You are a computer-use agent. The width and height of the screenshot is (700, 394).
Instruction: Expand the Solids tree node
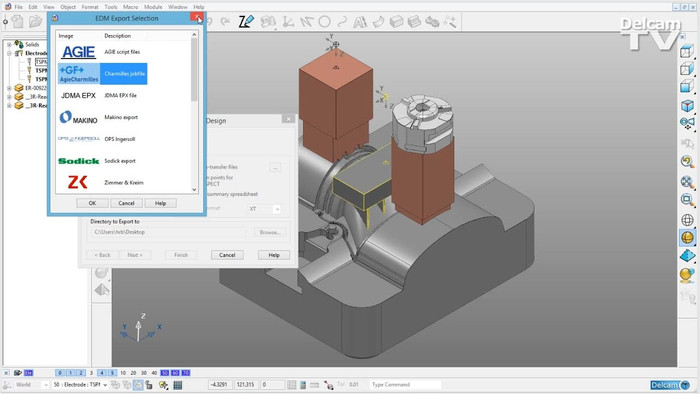pyautogui.click(x=9, y=45)
